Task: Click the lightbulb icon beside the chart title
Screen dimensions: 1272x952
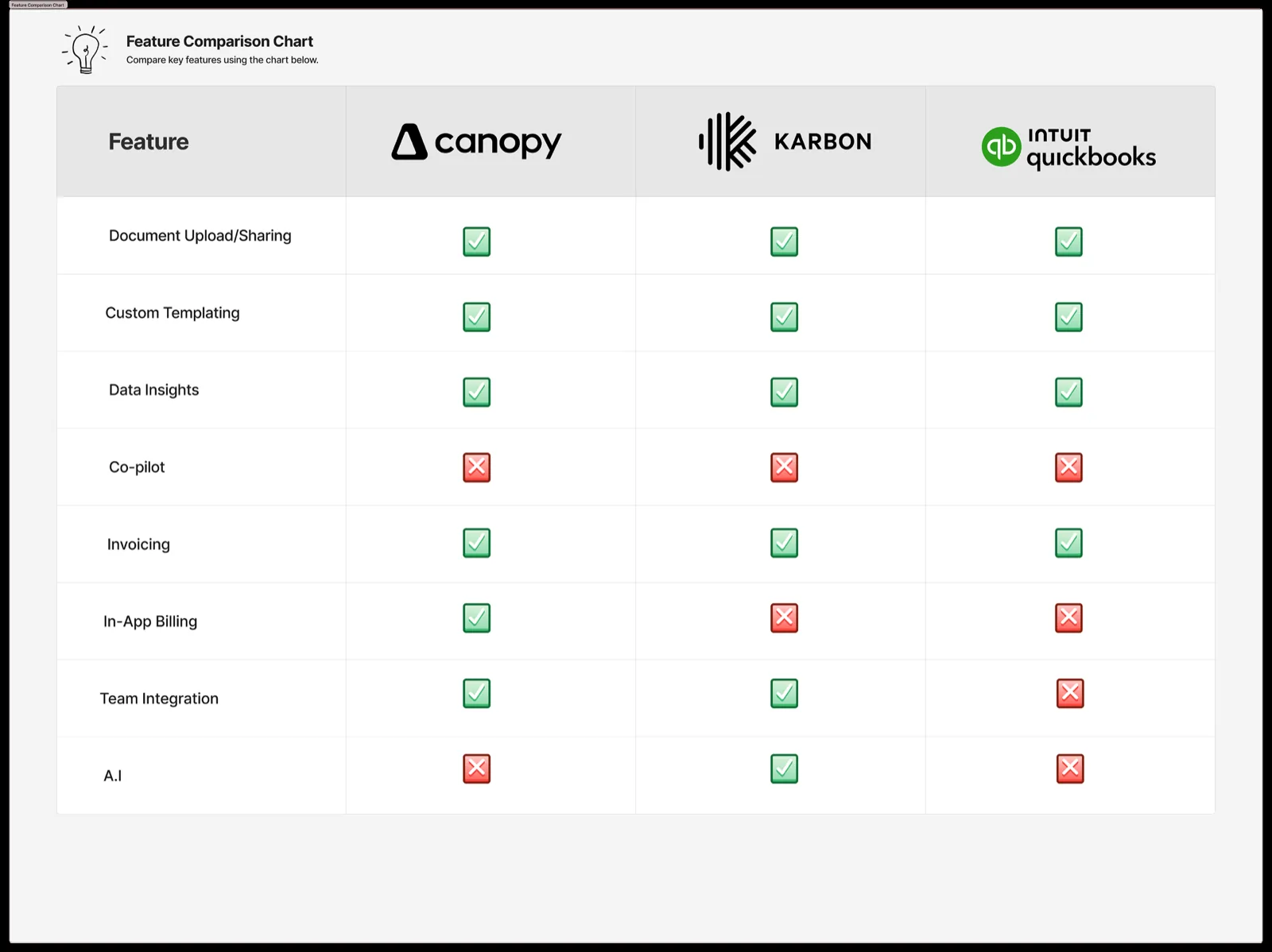Action: point(85,49)
